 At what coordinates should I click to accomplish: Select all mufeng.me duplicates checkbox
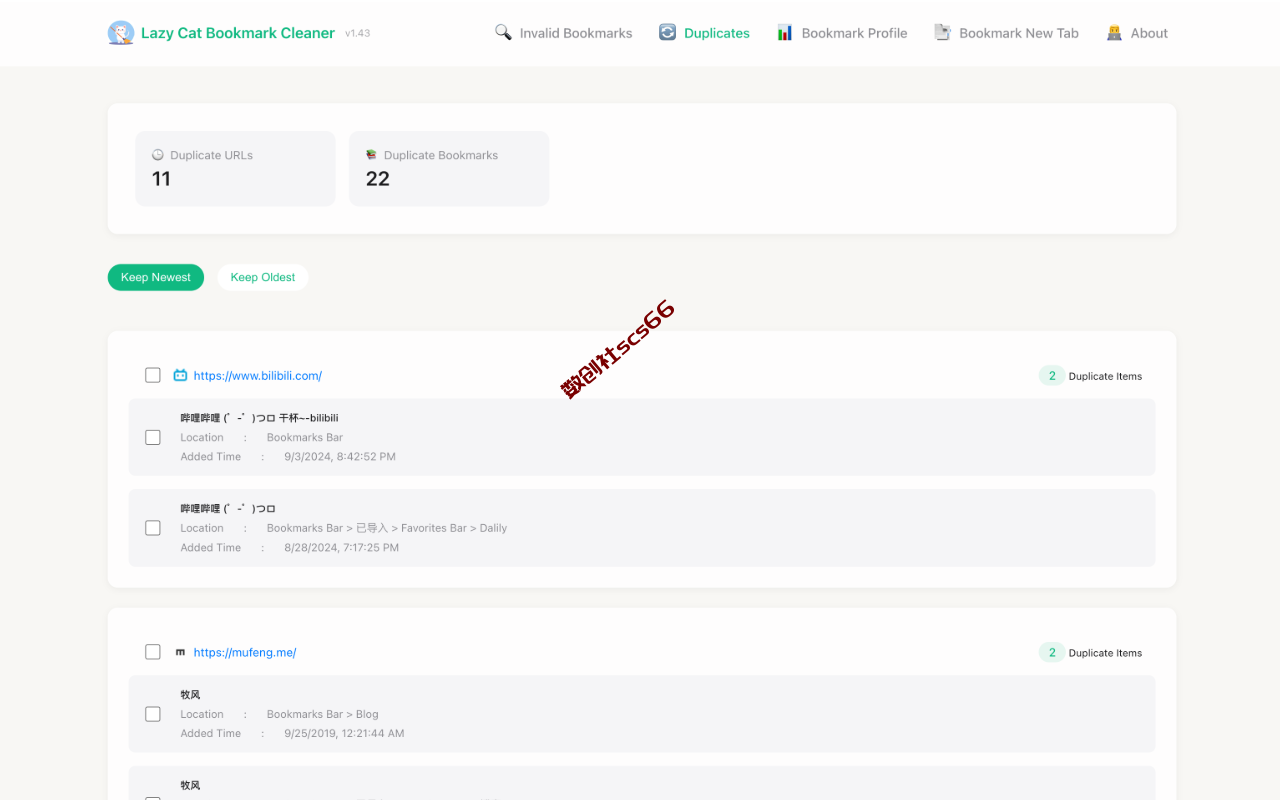pos(153,652)
